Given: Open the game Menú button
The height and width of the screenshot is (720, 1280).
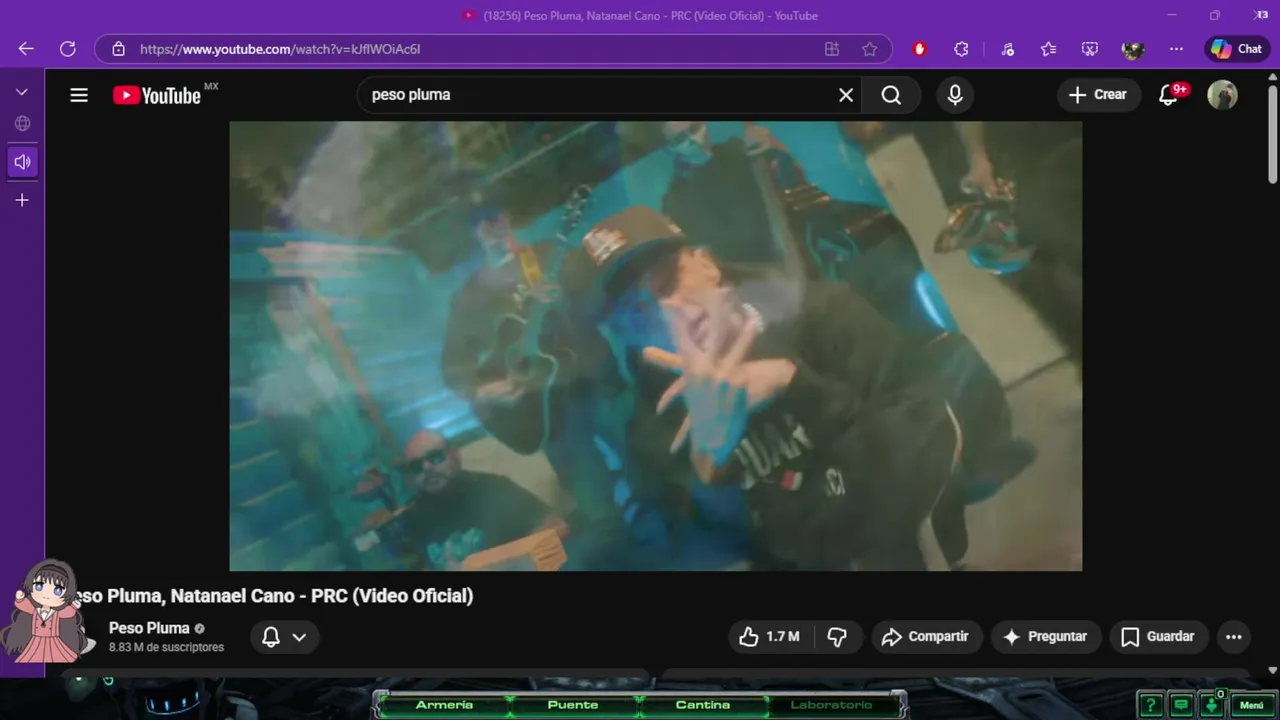Looking at the screenshot, I should (1252, 705).
